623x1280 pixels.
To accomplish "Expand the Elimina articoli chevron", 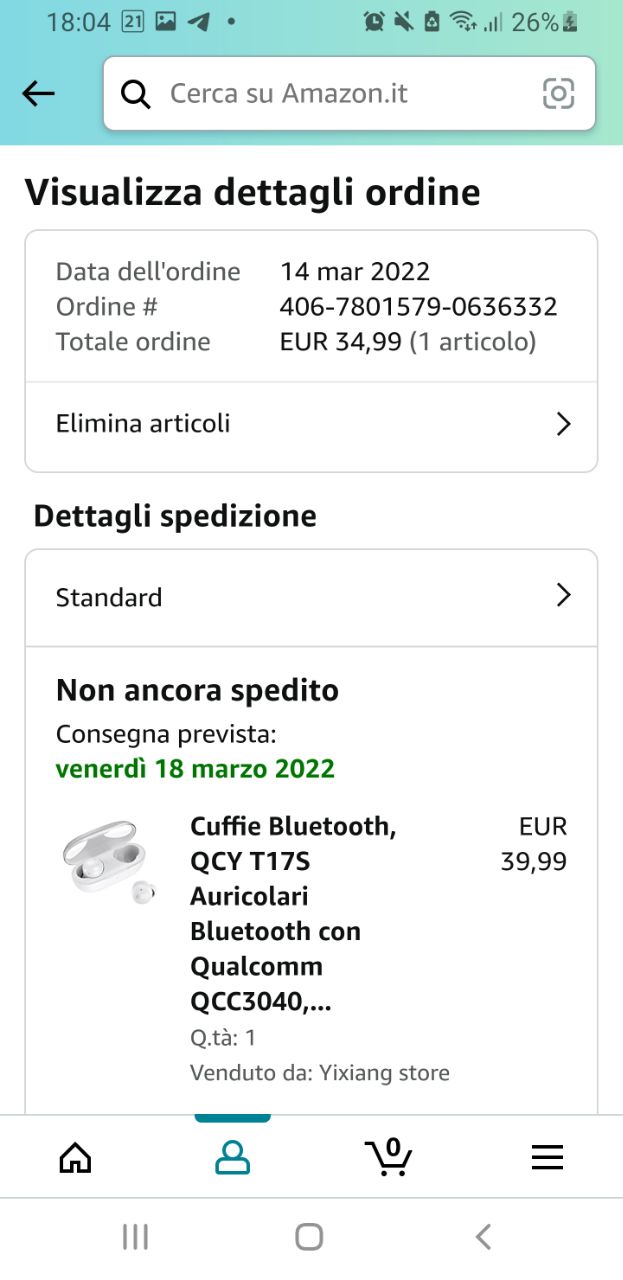I will [563, 424].
